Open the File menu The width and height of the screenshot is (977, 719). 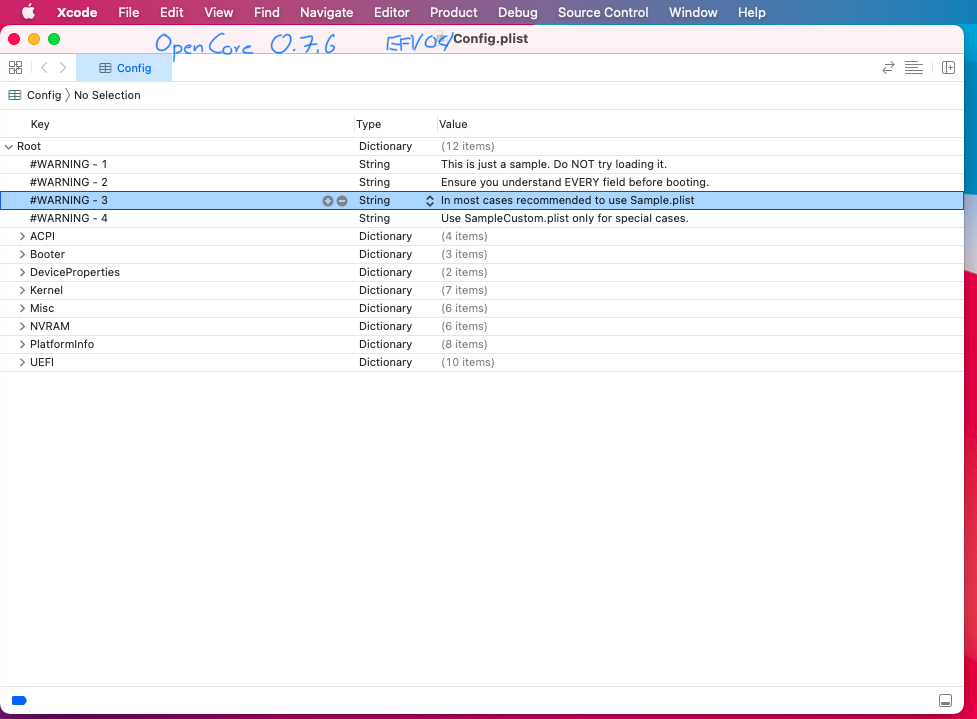[128, 12]
